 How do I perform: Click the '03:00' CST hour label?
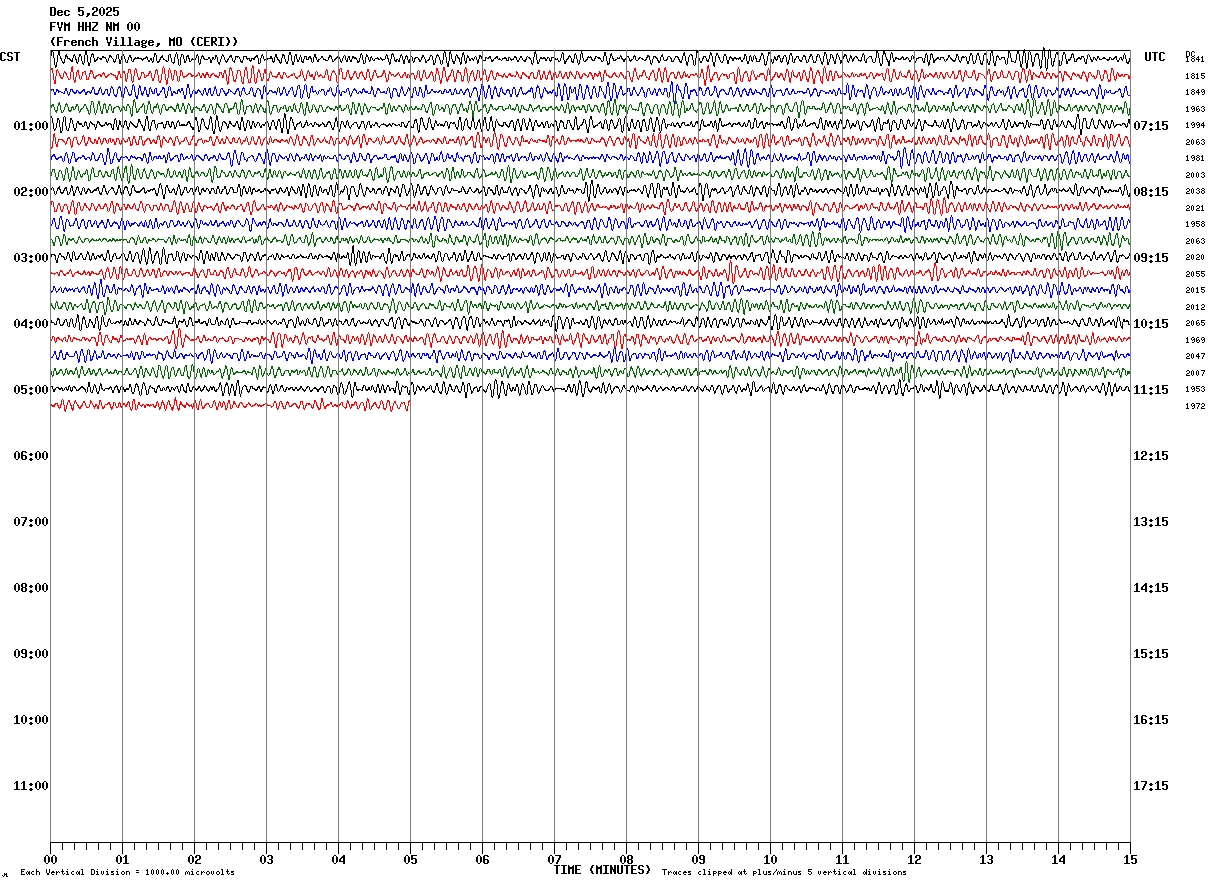[31, 258]
